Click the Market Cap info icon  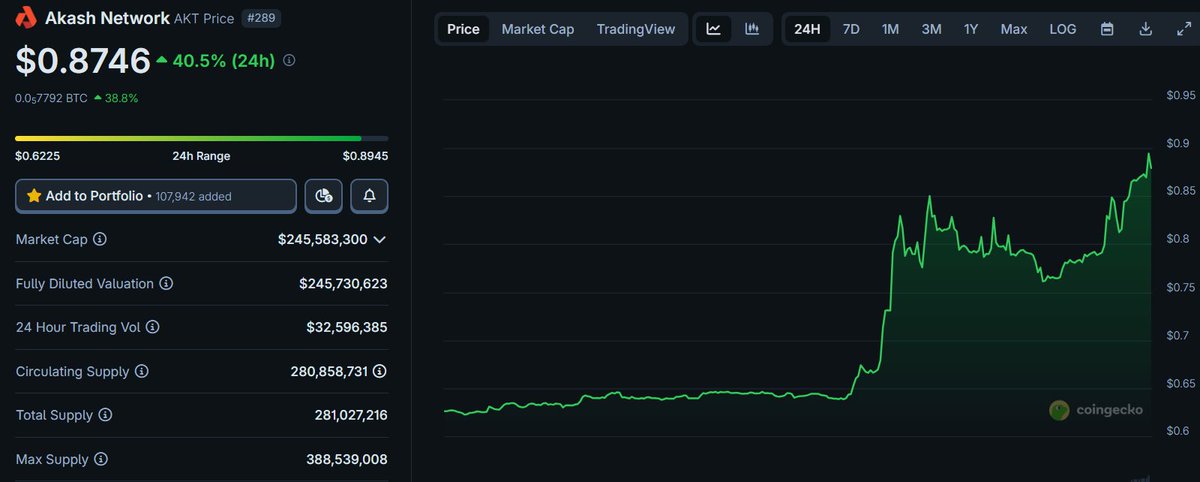pyautogui.click(x=100, y=240)
